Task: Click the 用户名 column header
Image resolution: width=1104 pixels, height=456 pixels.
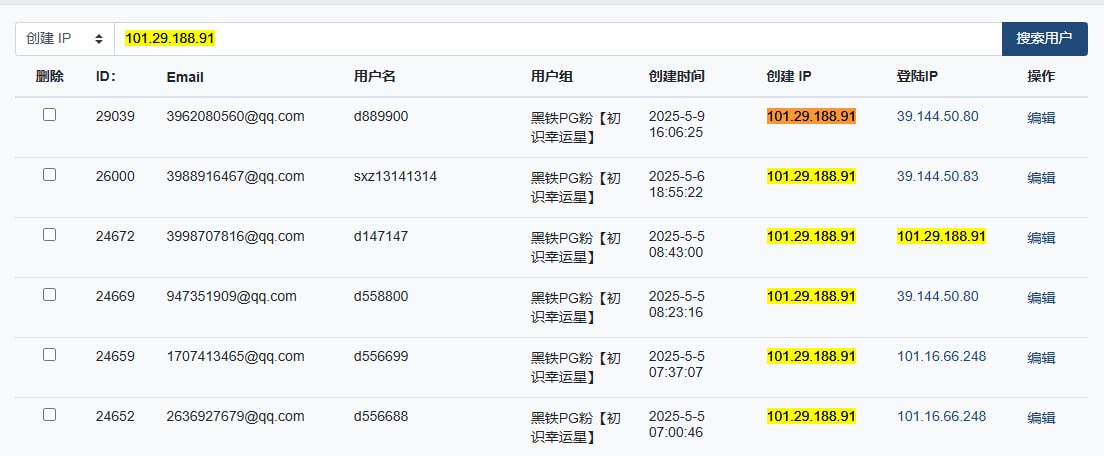Action: (x=375, y=77)
